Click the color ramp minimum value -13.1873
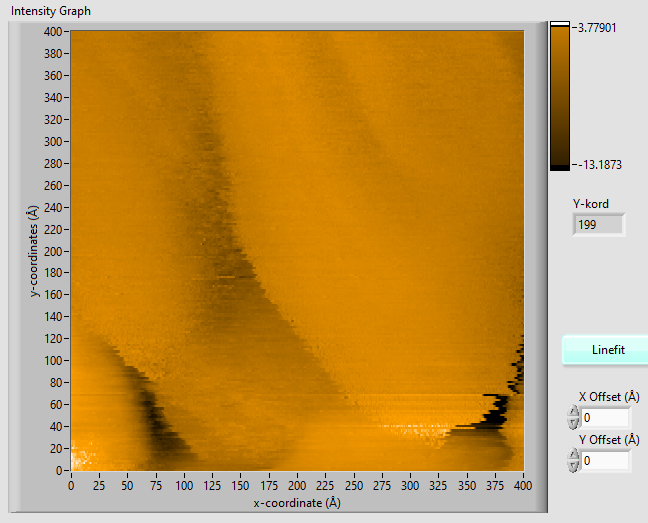Screen dimensions: 648x523 [x=598, y=165]
